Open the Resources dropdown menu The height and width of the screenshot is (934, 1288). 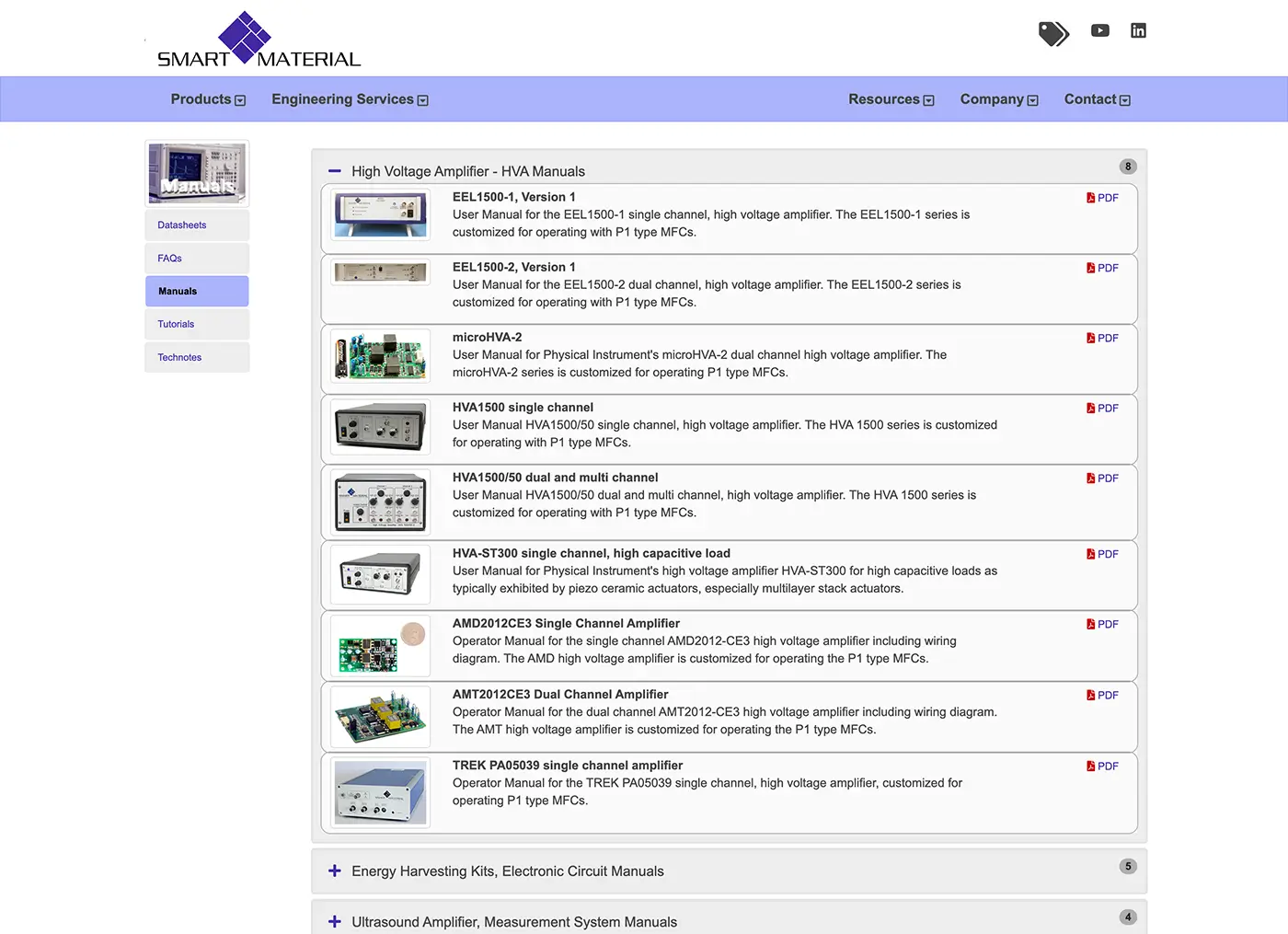click(891, 99)
